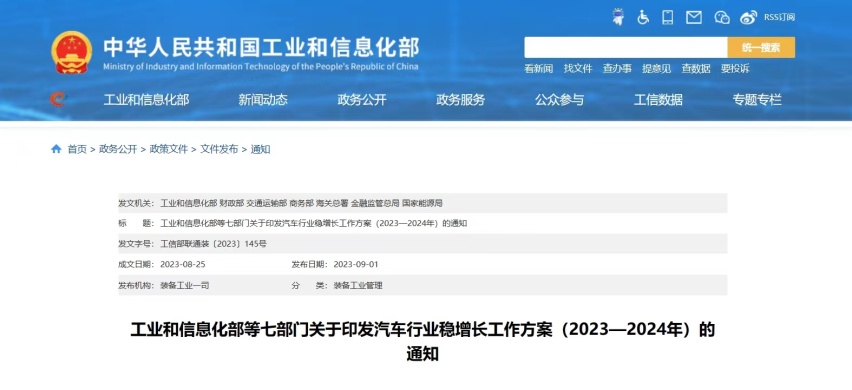Click the 统一搜索 button
This screenshot has width=852, height=390.
(x=761, y=47)
